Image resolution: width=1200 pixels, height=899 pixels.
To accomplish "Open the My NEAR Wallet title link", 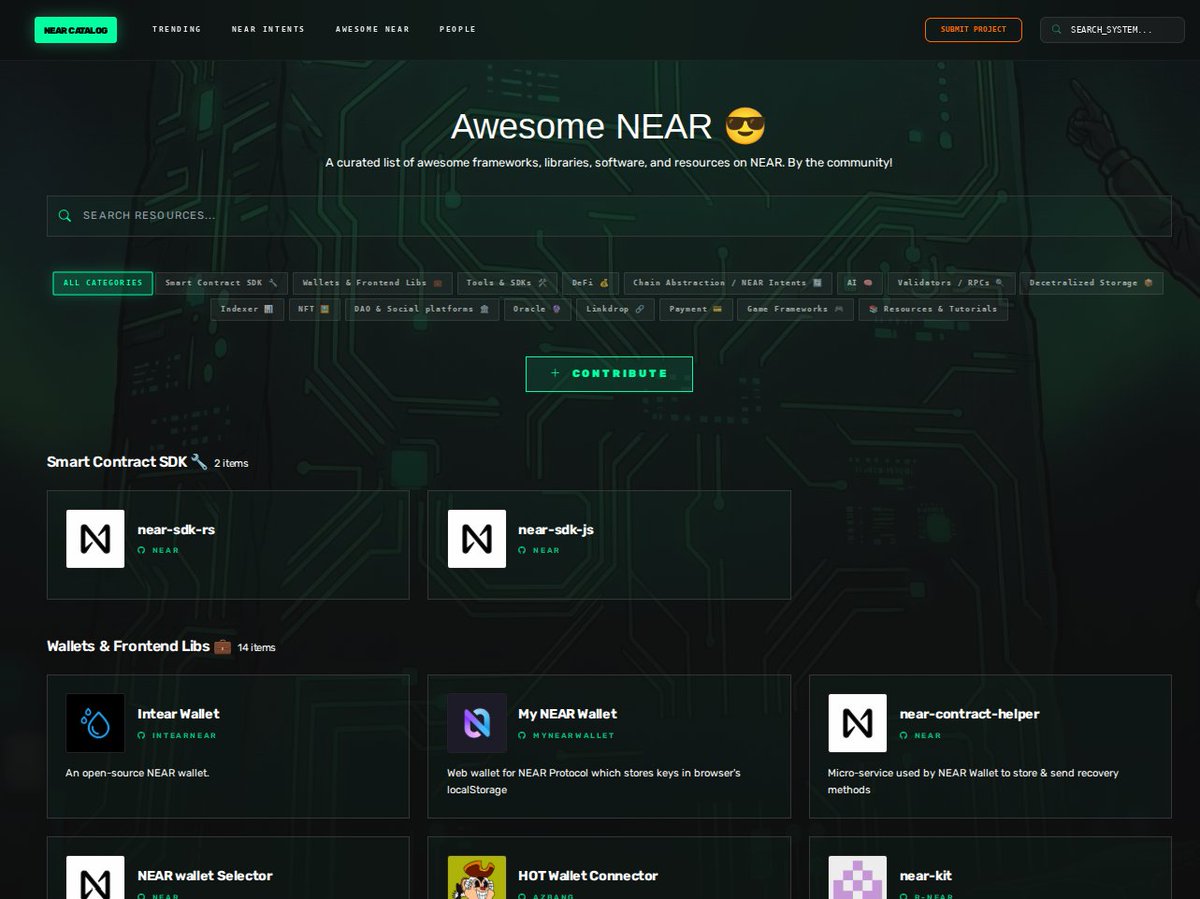I will (x=567, y=714).
